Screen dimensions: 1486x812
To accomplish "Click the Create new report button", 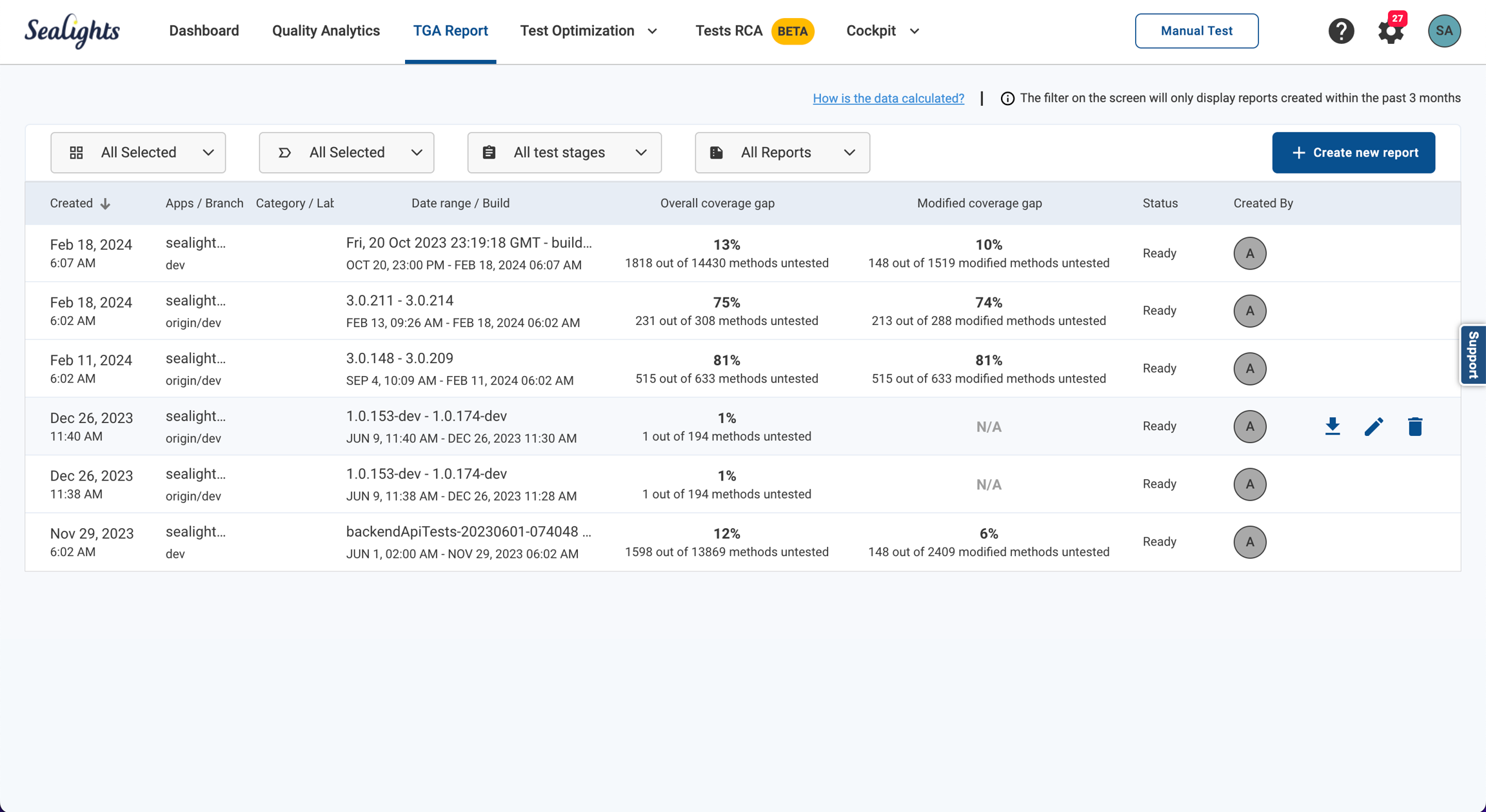I will 1353,153.
